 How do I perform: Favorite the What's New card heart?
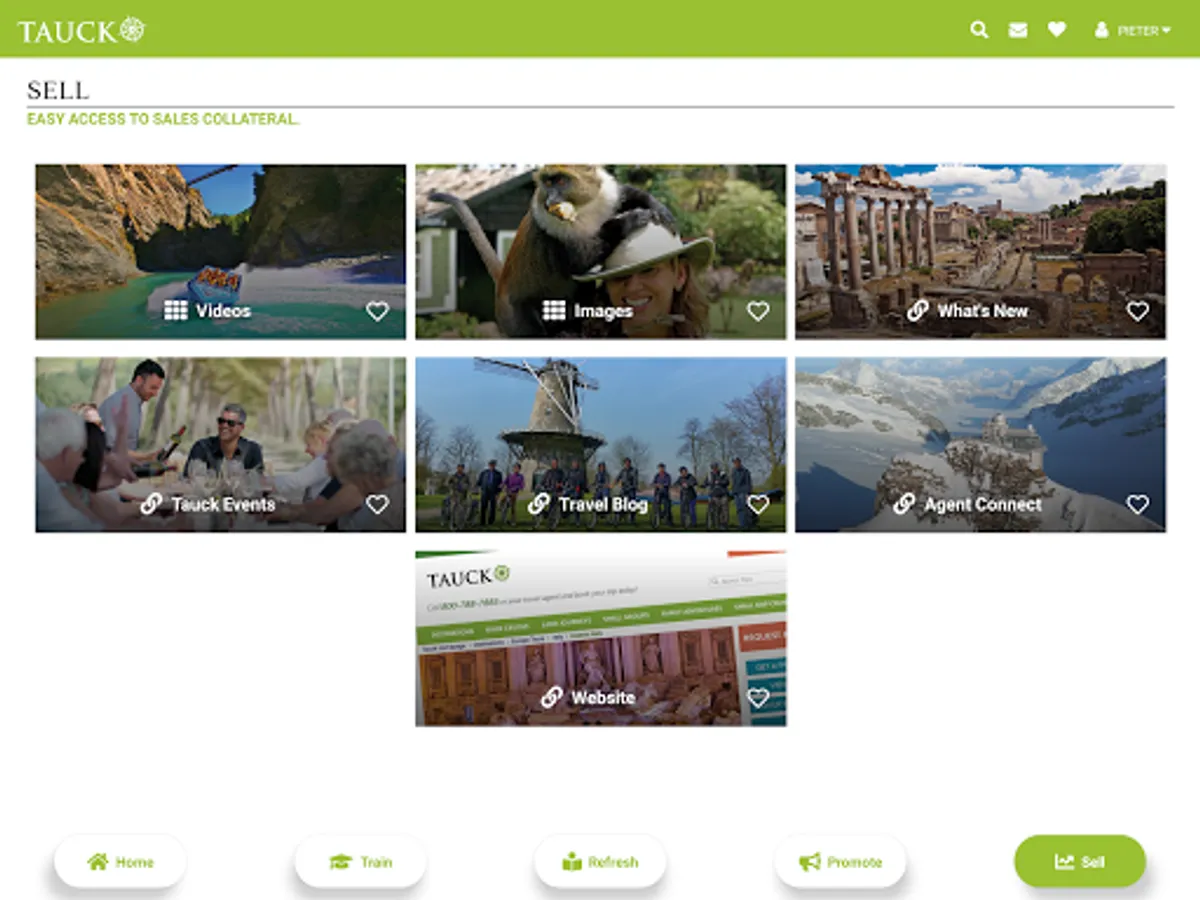[1138, 311]
